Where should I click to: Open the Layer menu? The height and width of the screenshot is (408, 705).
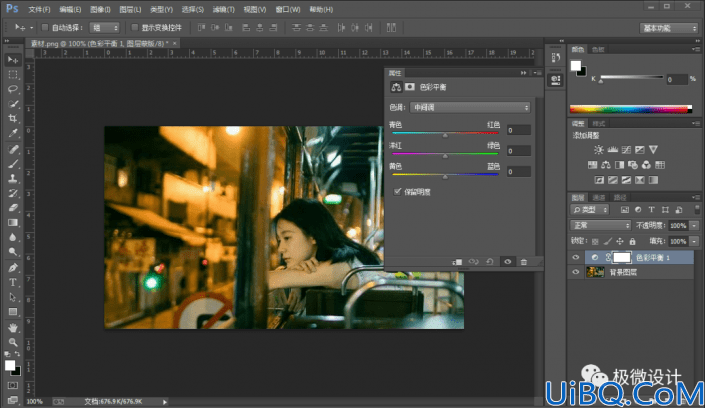[130, 9]
